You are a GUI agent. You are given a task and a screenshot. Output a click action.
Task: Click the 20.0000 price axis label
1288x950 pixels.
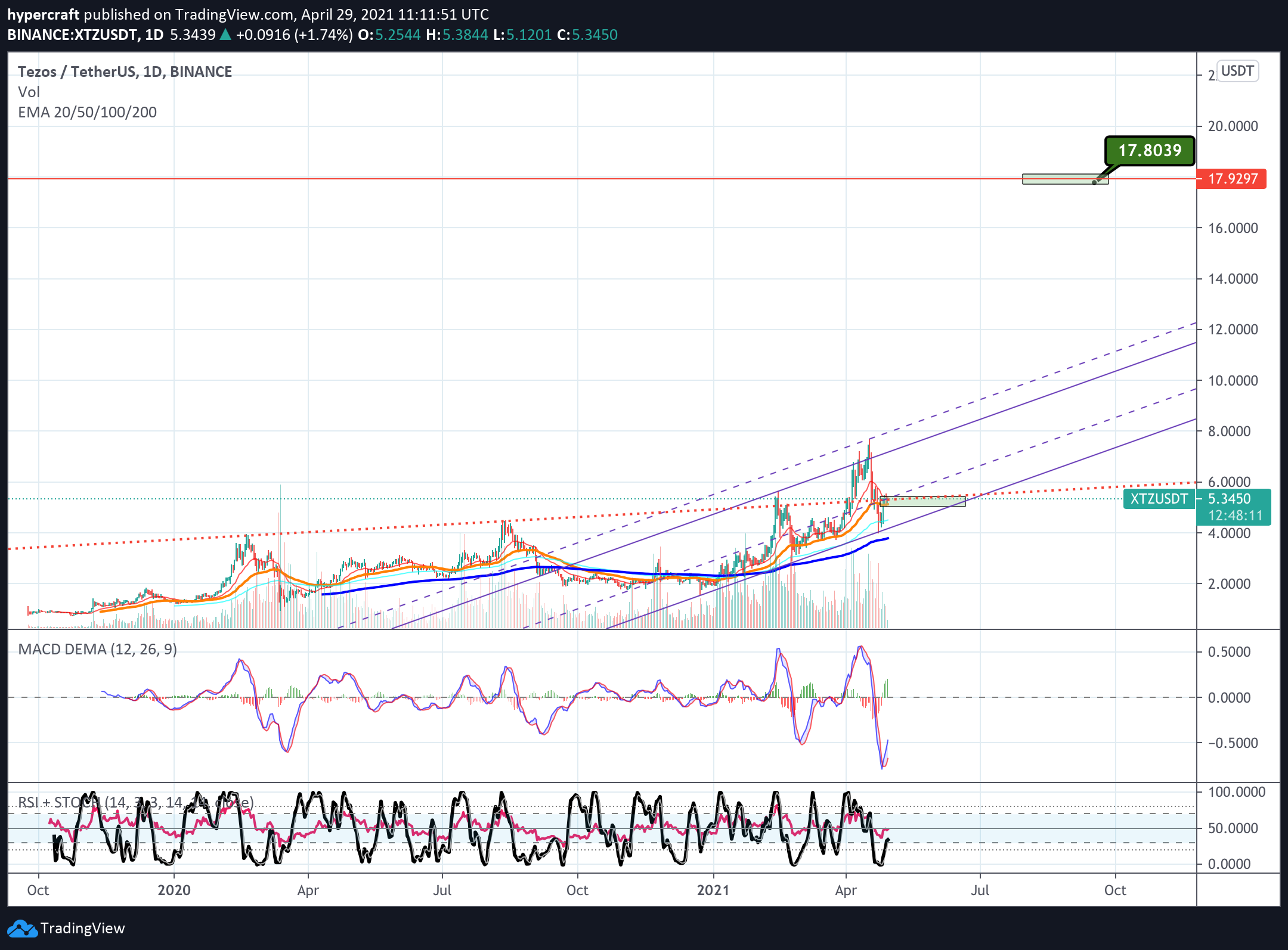tap(1233, 126)
